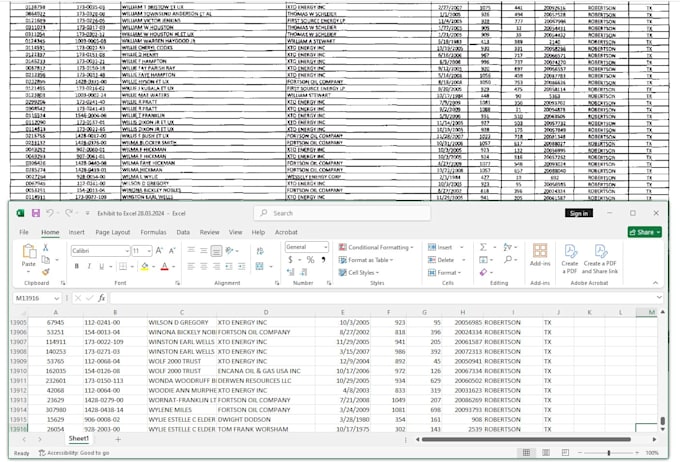Cut selection with the scissors icon
Image resolution: width=680 pixels, height=462 pixels.
[45, 247]
